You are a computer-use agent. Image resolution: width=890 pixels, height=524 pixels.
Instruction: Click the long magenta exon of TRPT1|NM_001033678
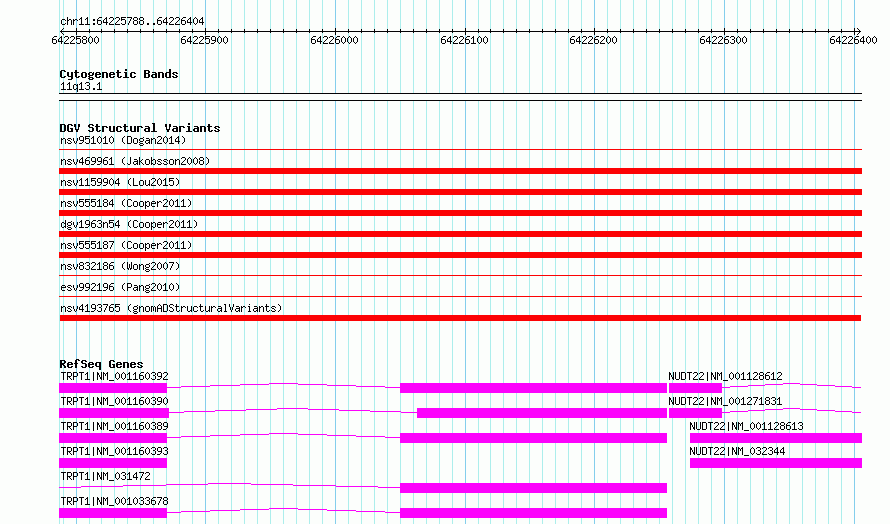[x=534, y=513]
